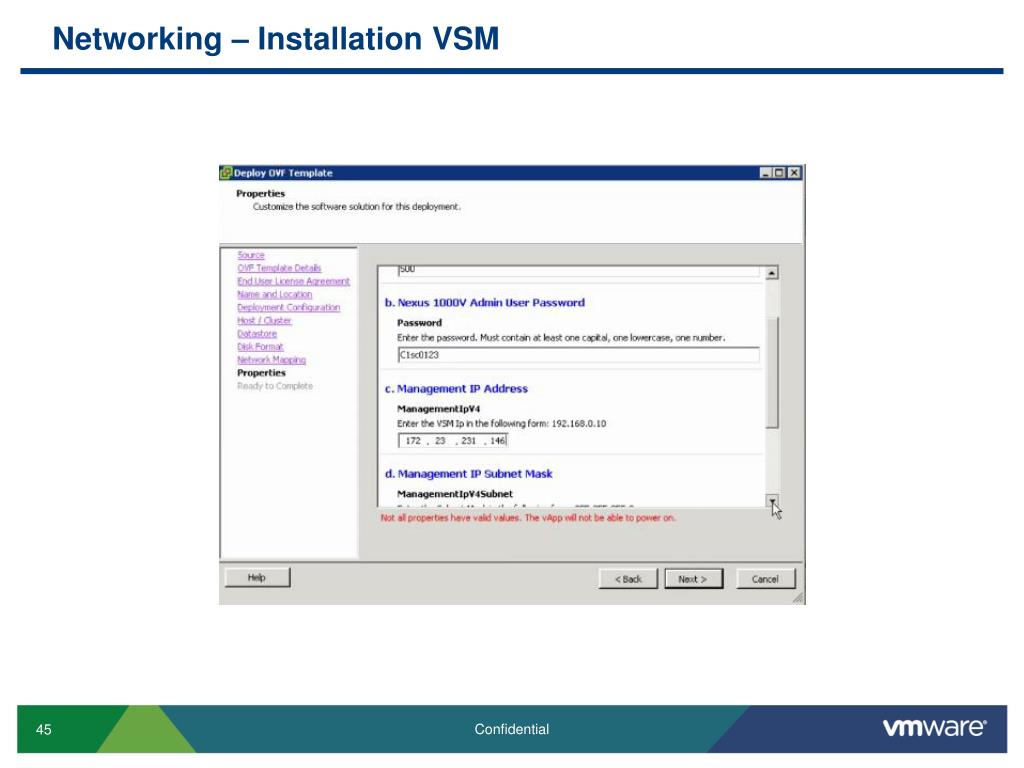Go back with the < Back button

[x=628, y=579]
